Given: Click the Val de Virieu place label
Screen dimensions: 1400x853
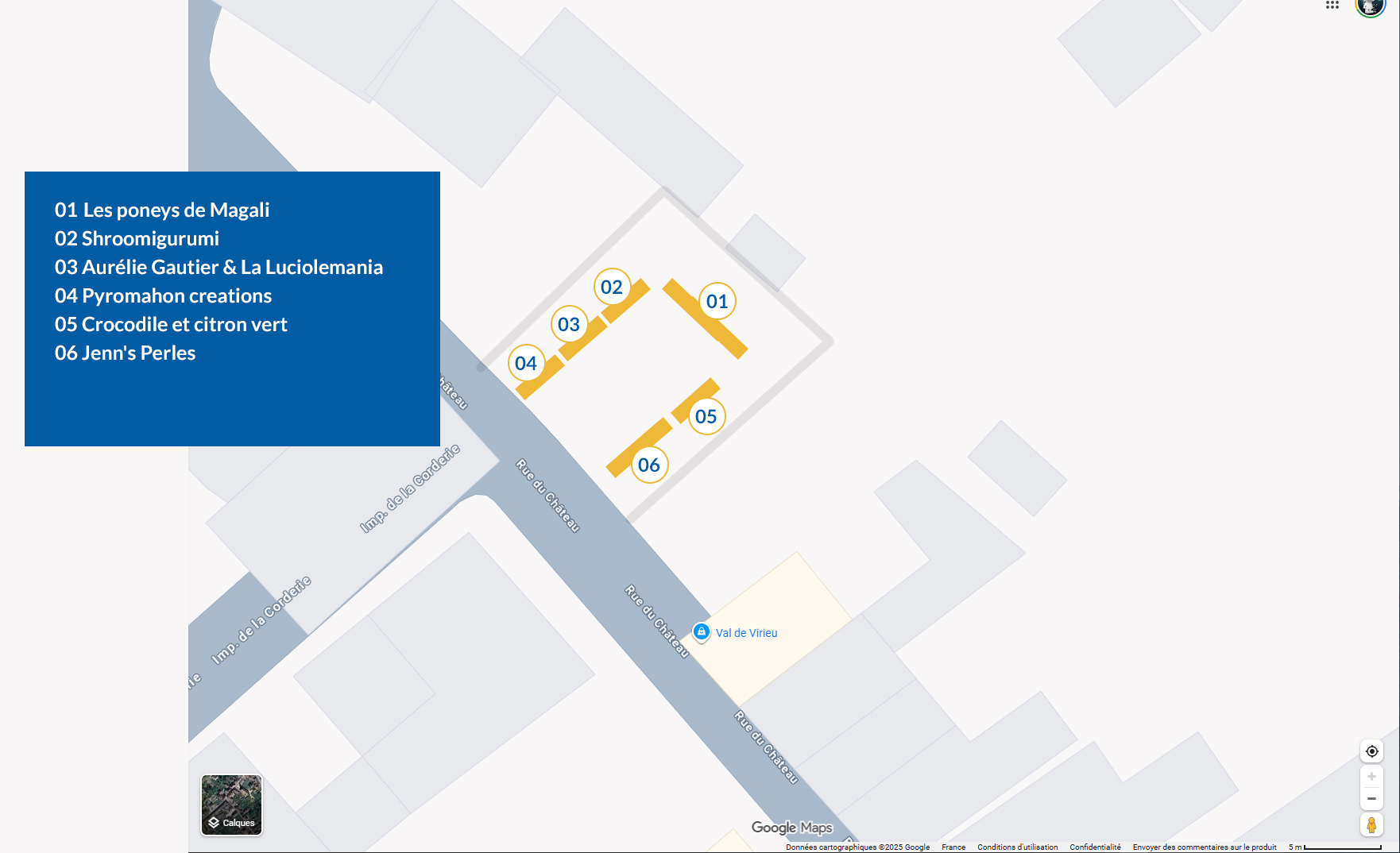Looking at the screenshot, I should tap(746, 633).
